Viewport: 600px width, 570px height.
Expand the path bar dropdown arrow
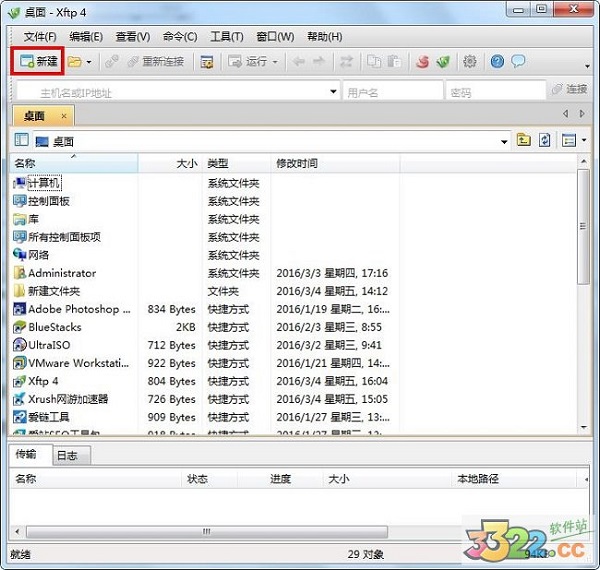(x=504, y=142)
